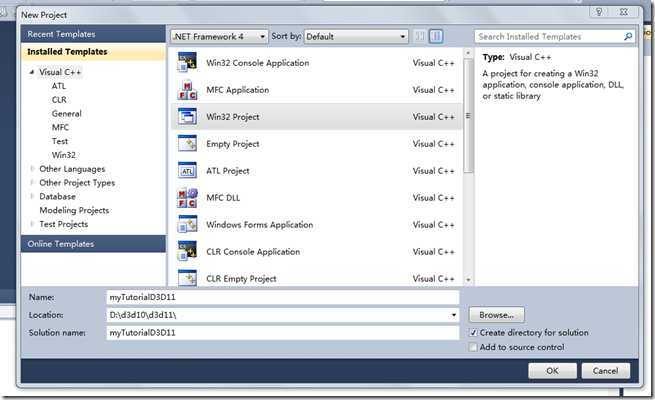The image size is (655, 400).
Task: Select the CLR Empty Project text
Action: (241, 278)
